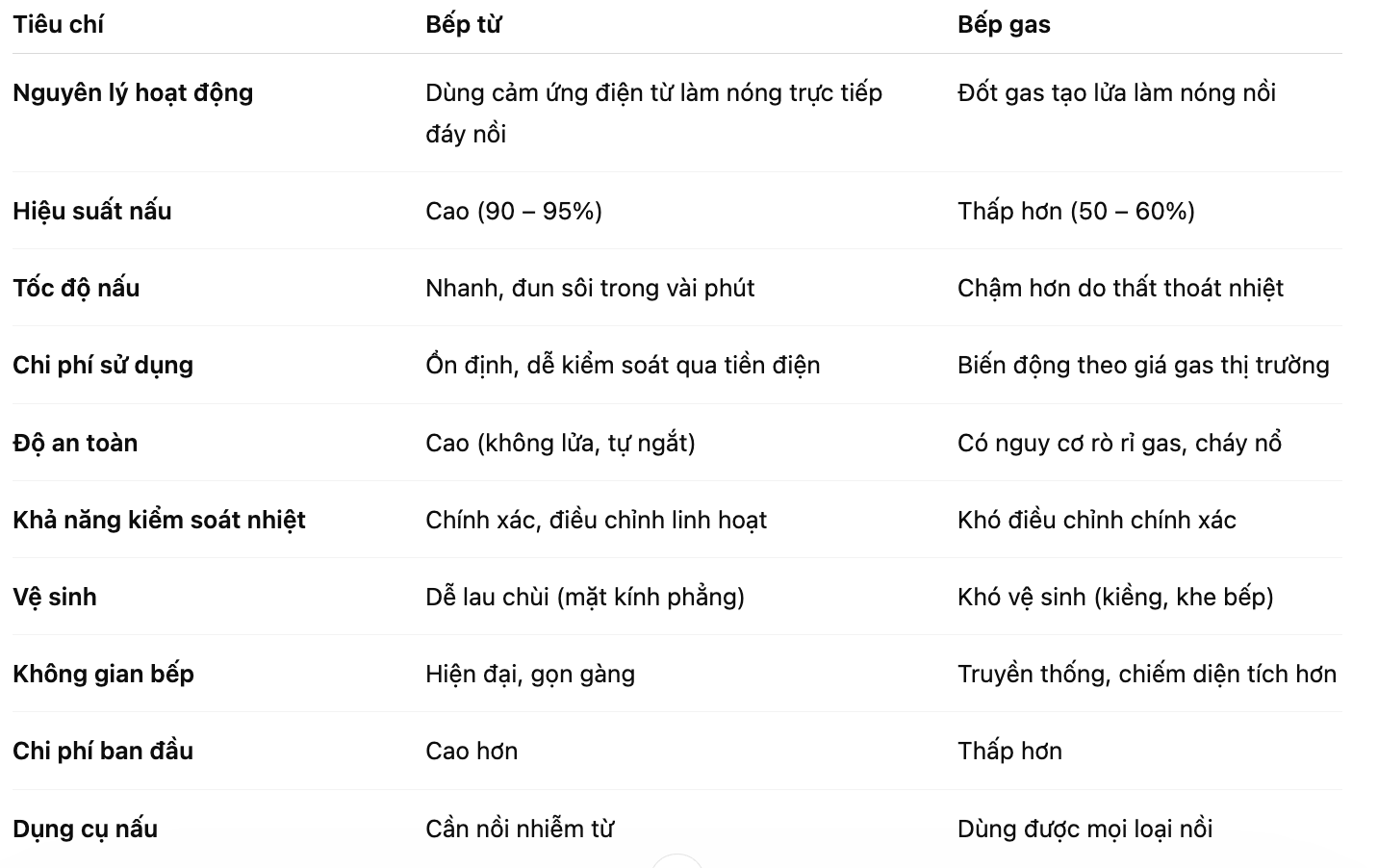The width and height of the screenshot is (1378, 868).
Task: Click "Biến động theo giá gas thị trường" cell
Action: coord(1143,365)
